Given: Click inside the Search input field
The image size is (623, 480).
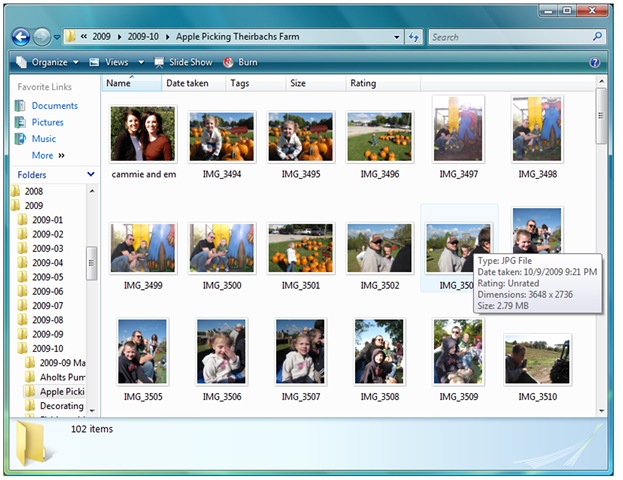Looking at the screenshot, I should [511, 37].
